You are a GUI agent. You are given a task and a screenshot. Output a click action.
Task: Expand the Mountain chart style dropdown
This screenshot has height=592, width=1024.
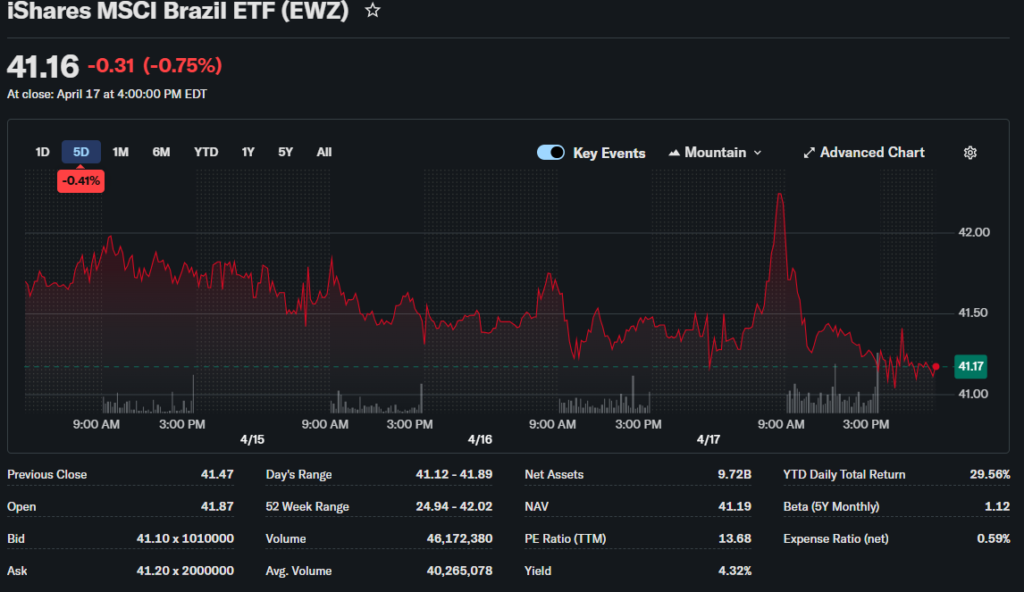[757, 153]
